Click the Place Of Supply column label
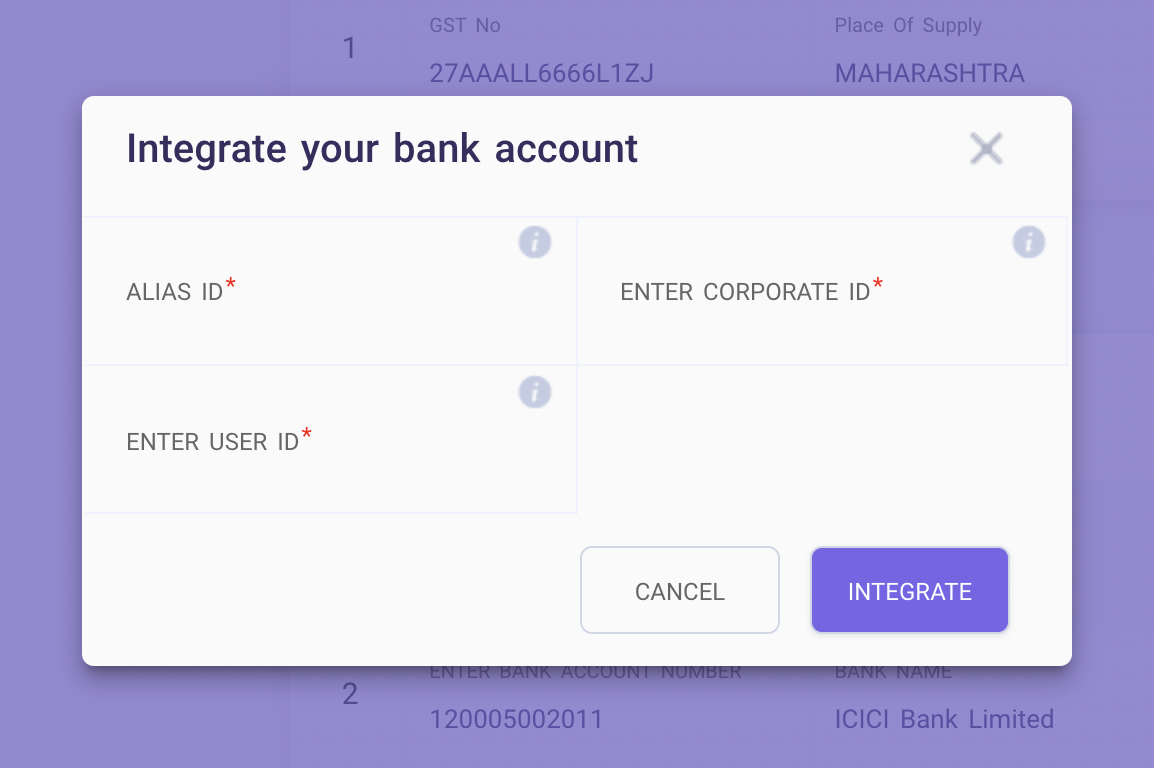This screenshot has height=768, width=1154. click(x=908, y=25)
